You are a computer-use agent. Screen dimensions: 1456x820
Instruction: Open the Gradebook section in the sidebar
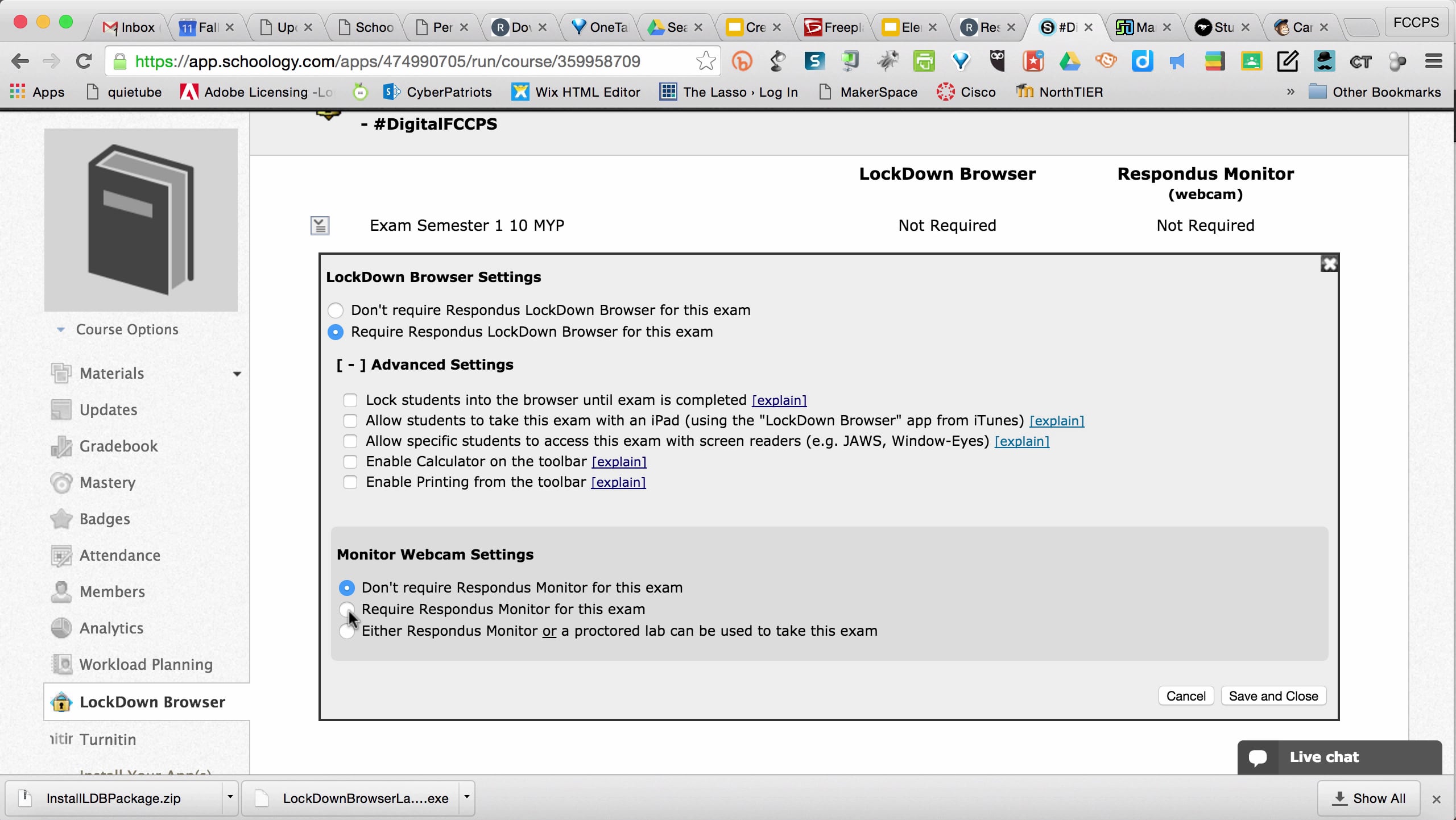click(x=118, y=446)
